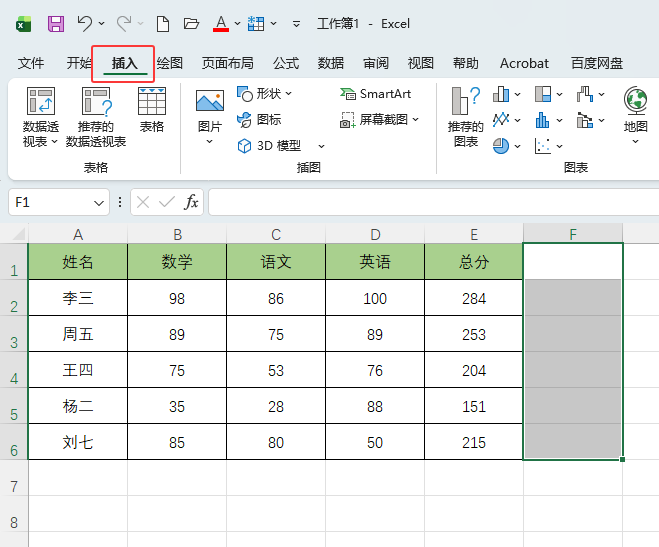Screen dimensions: 659x547
Task: Switch to the 视图 tab
Action: [x=421, y=63]
